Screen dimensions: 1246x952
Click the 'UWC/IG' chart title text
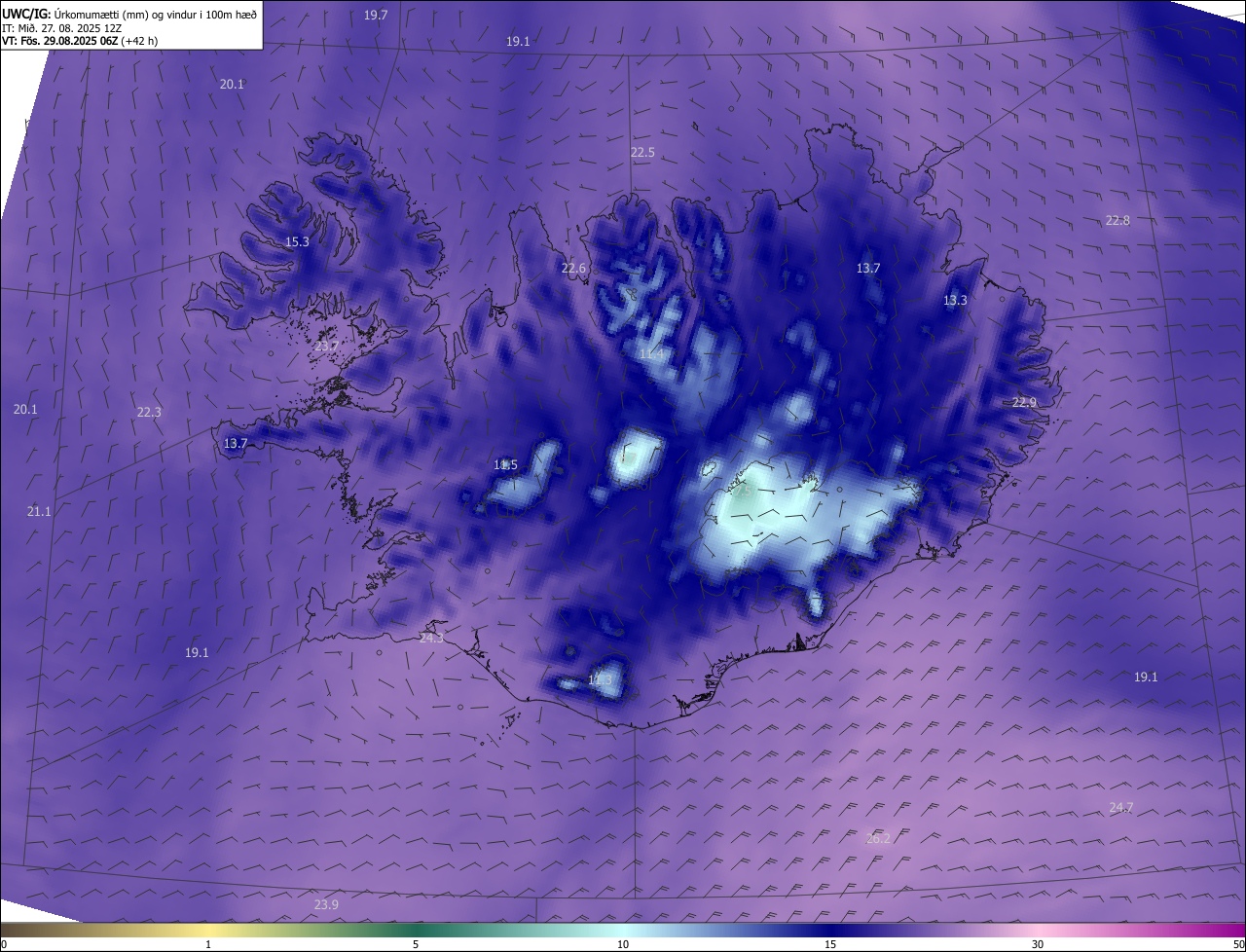(x=26, y=13)
